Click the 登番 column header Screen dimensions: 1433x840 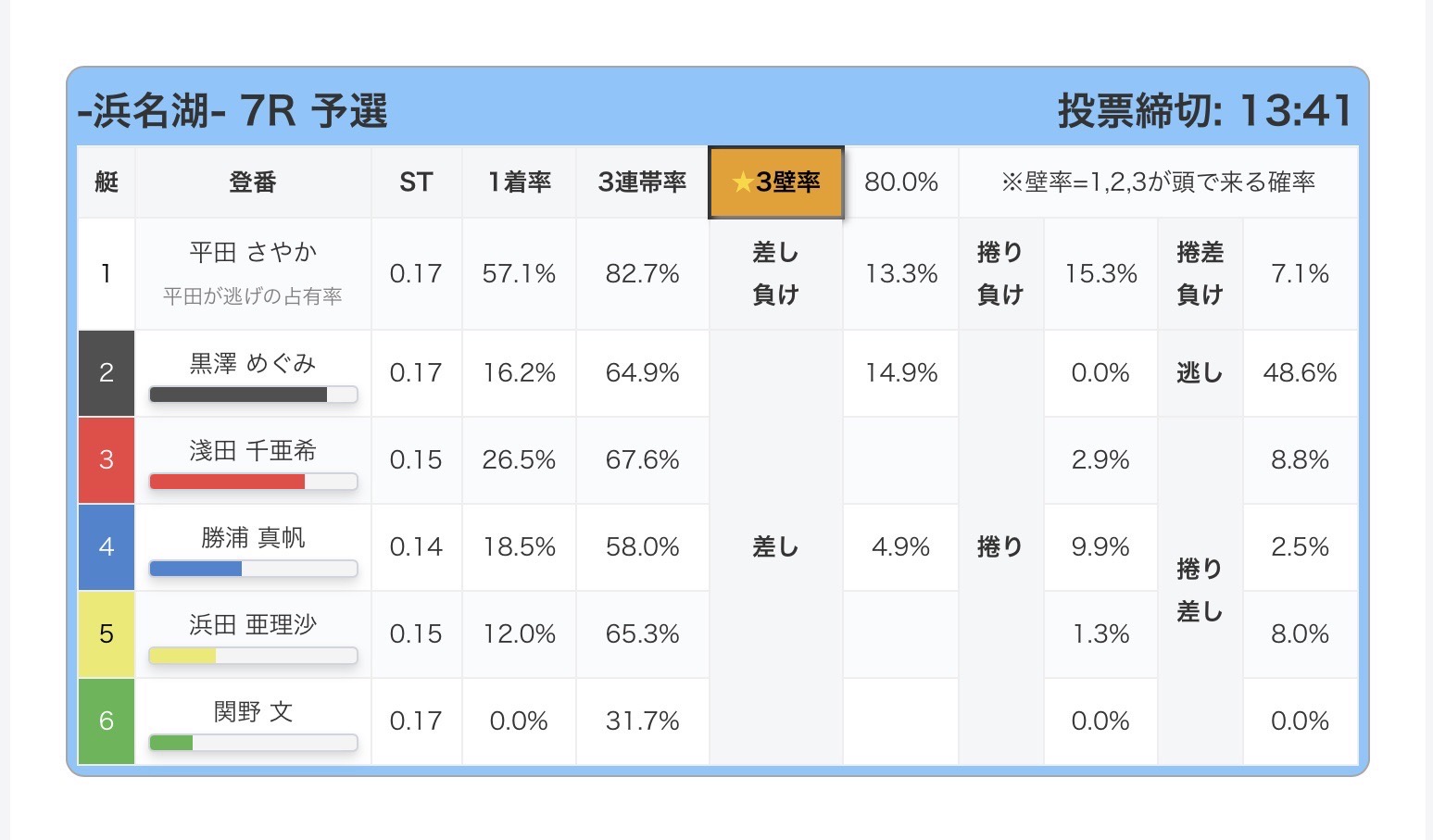[253, 182]
